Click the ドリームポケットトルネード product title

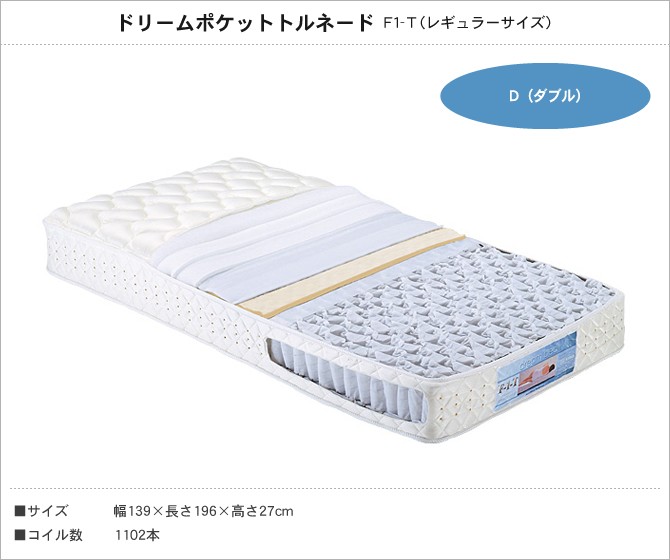point(246,23)
